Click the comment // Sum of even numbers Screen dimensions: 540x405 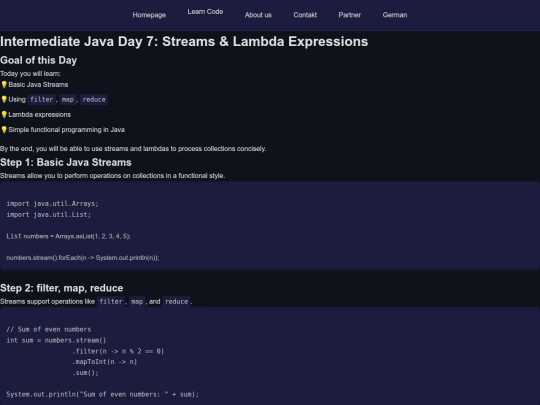click(49, 329)
